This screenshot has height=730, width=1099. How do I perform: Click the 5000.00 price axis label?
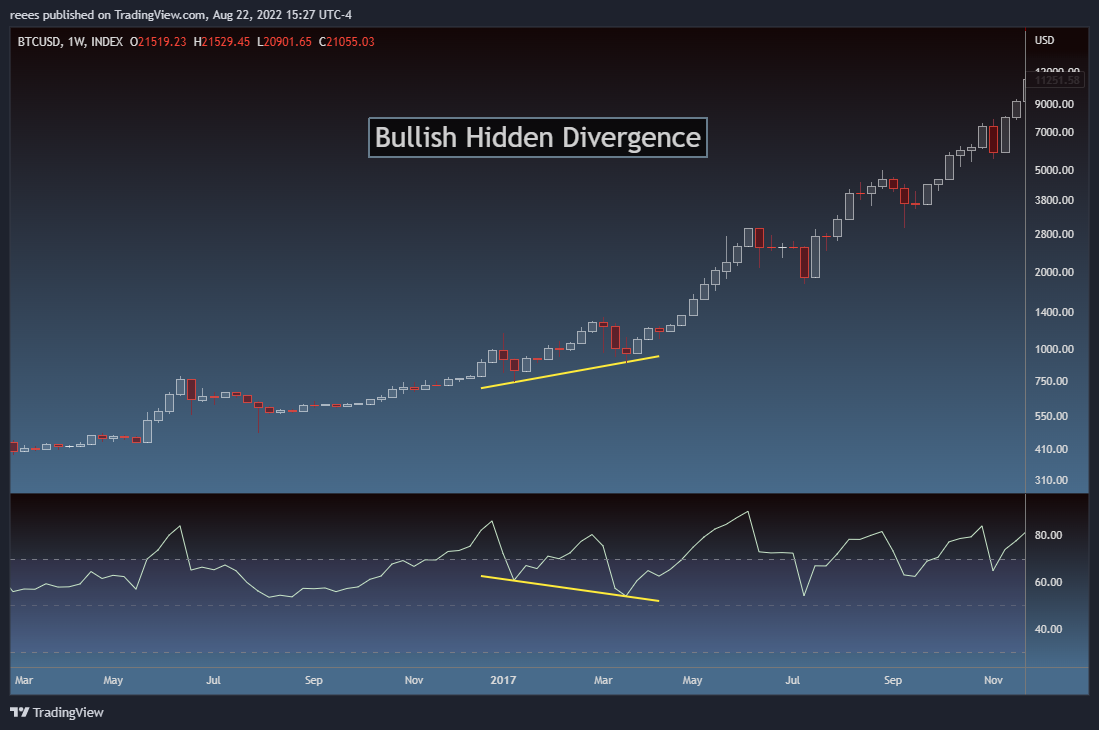coord(1054,170)
